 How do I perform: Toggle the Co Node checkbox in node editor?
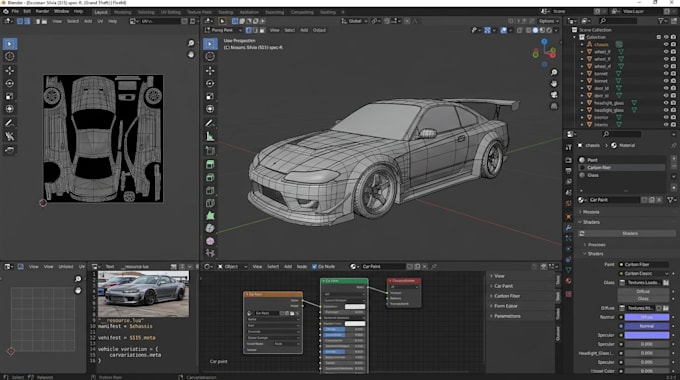(x=314, y=266)
